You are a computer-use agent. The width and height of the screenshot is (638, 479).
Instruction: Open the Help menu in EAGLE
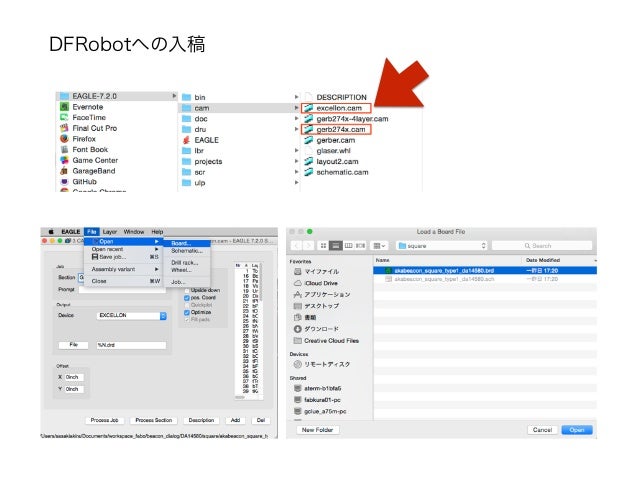[x=157, y=232]
